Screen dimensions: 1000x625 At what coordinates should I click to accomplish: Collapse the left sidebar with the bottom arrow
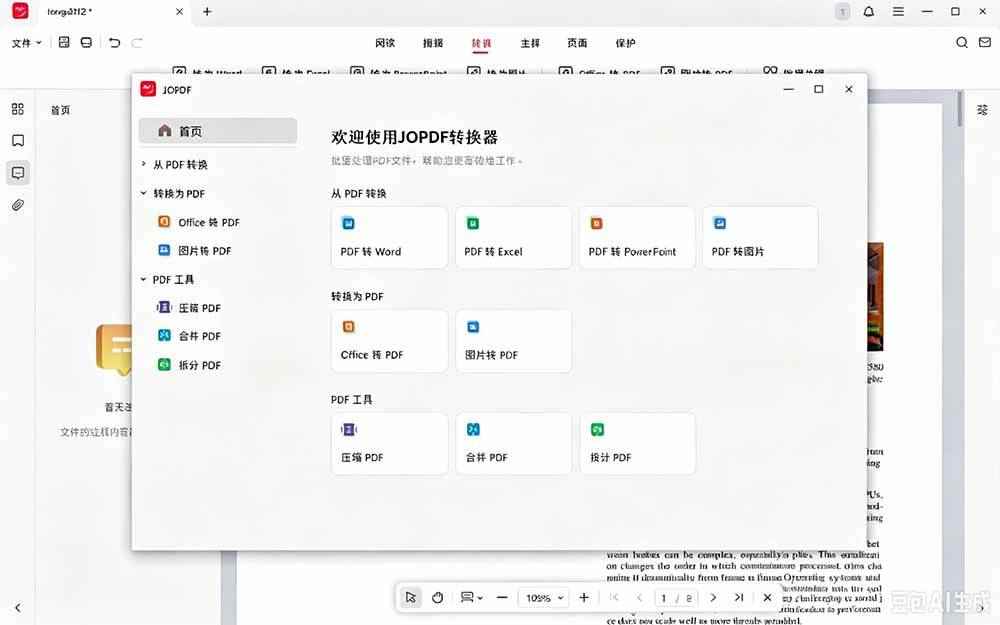[x=18, y=608]
